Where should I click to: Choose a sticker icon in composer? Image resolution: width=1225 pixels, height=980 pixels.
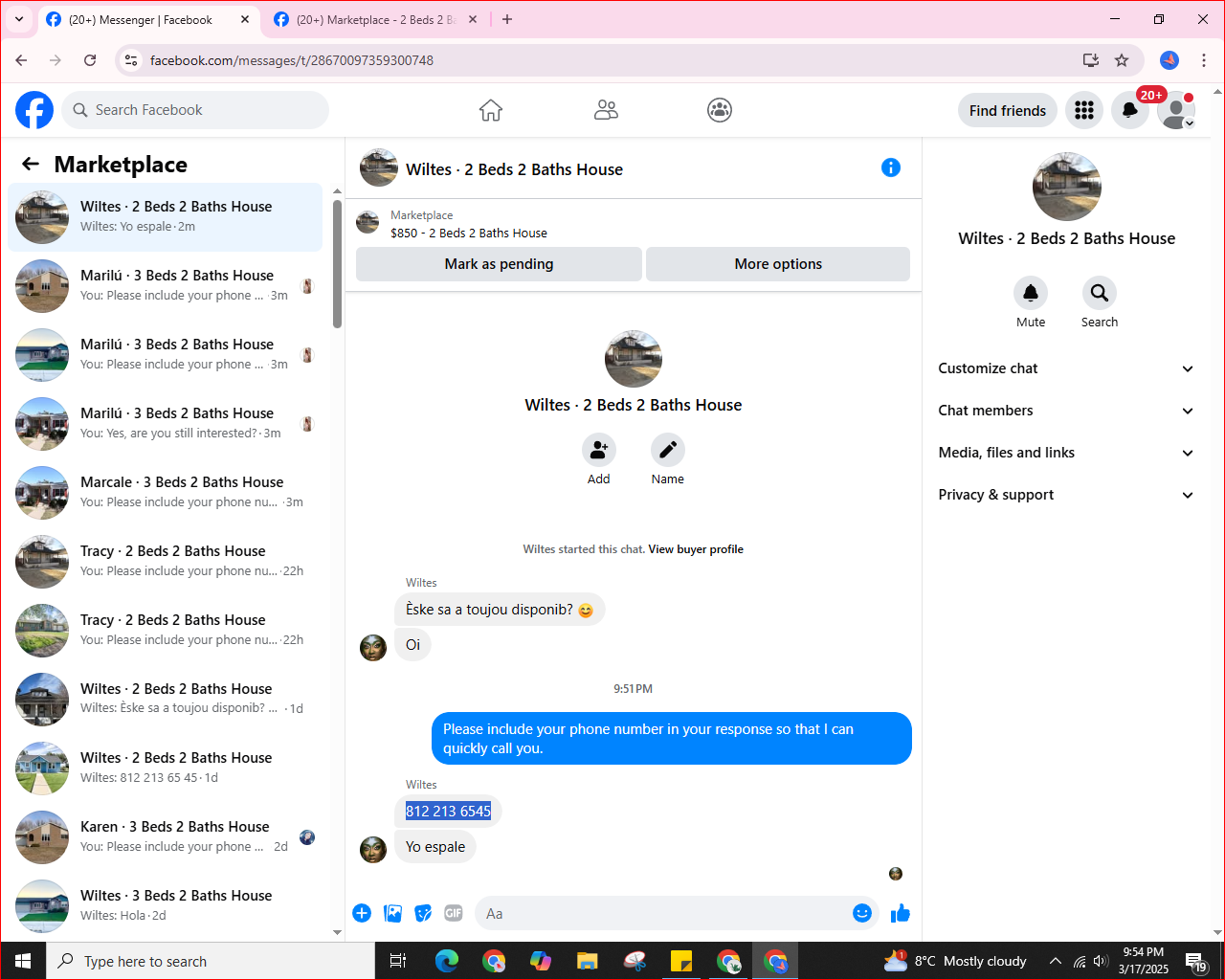click(x=423, y=913)
